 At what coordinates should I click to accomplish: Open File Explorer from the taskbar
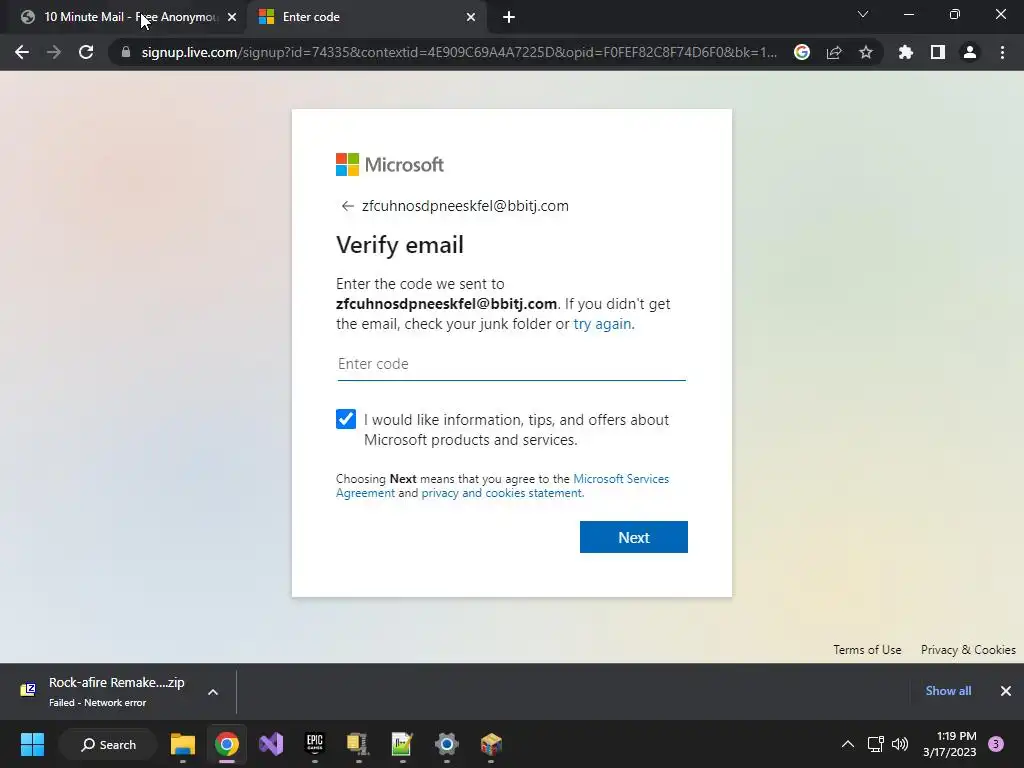[183, 744]
